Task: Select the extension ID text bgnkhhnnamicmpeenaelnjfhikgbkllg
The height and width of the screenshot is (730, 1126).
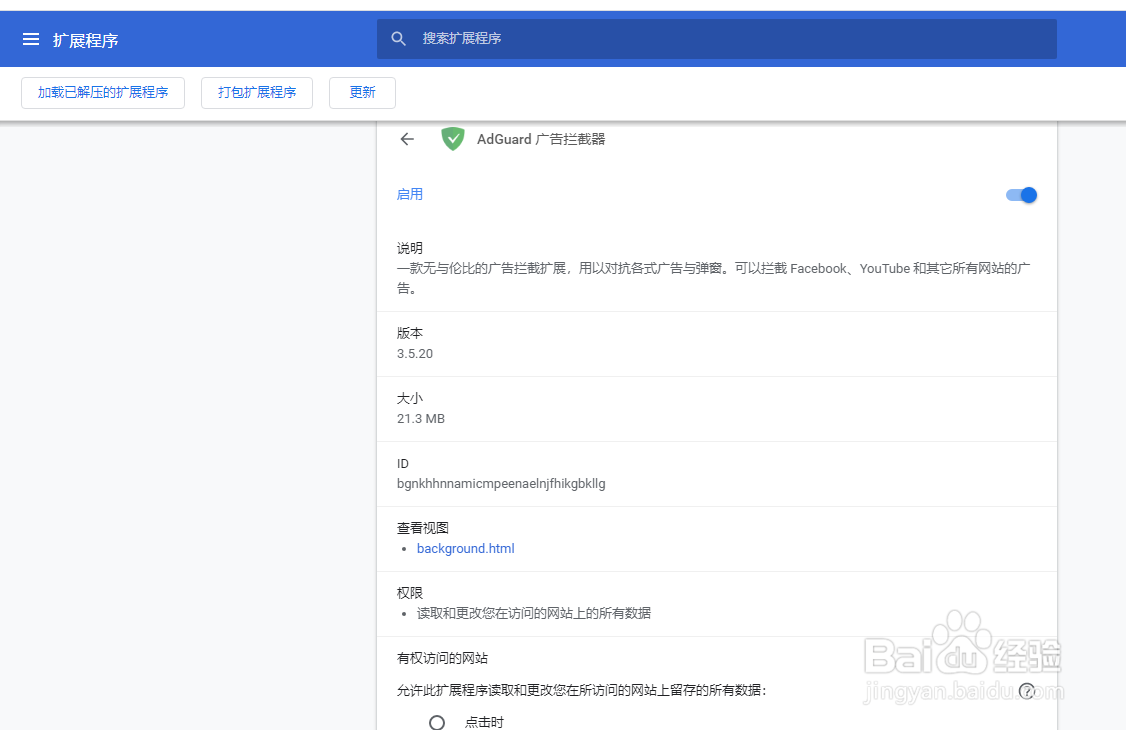Action: (501, 483)
